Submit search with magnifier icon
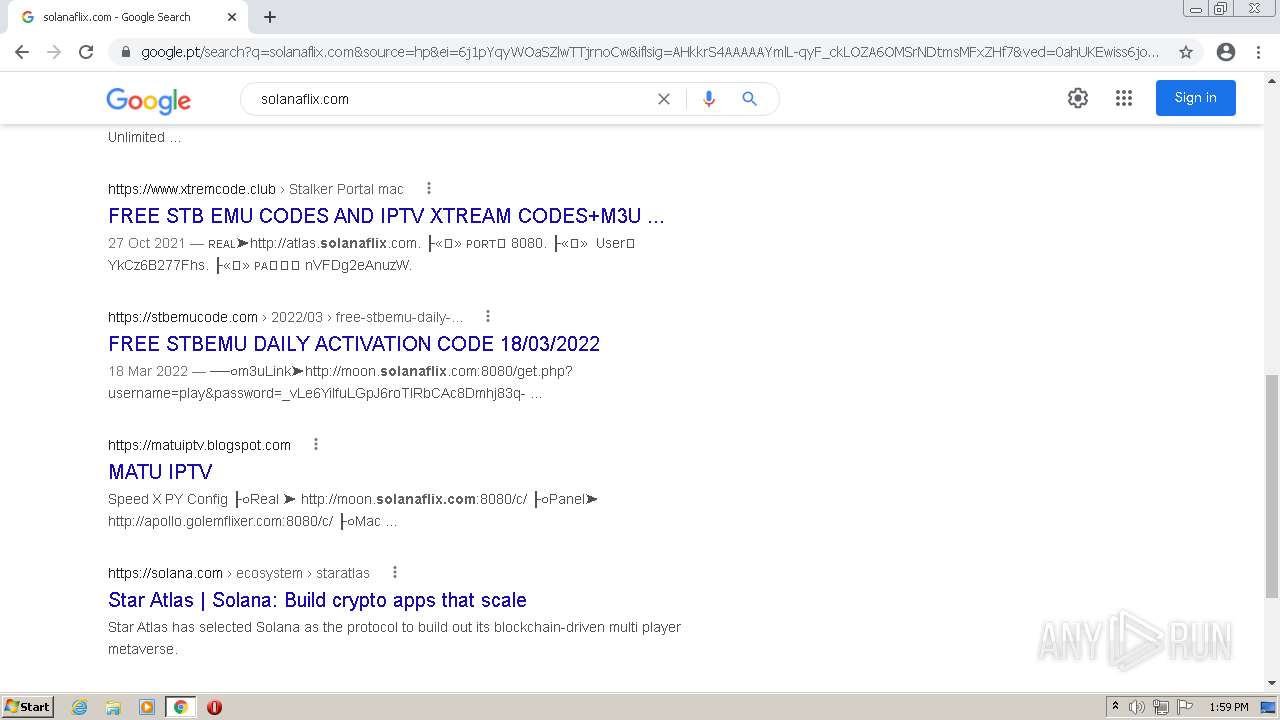 coord(750,99)
